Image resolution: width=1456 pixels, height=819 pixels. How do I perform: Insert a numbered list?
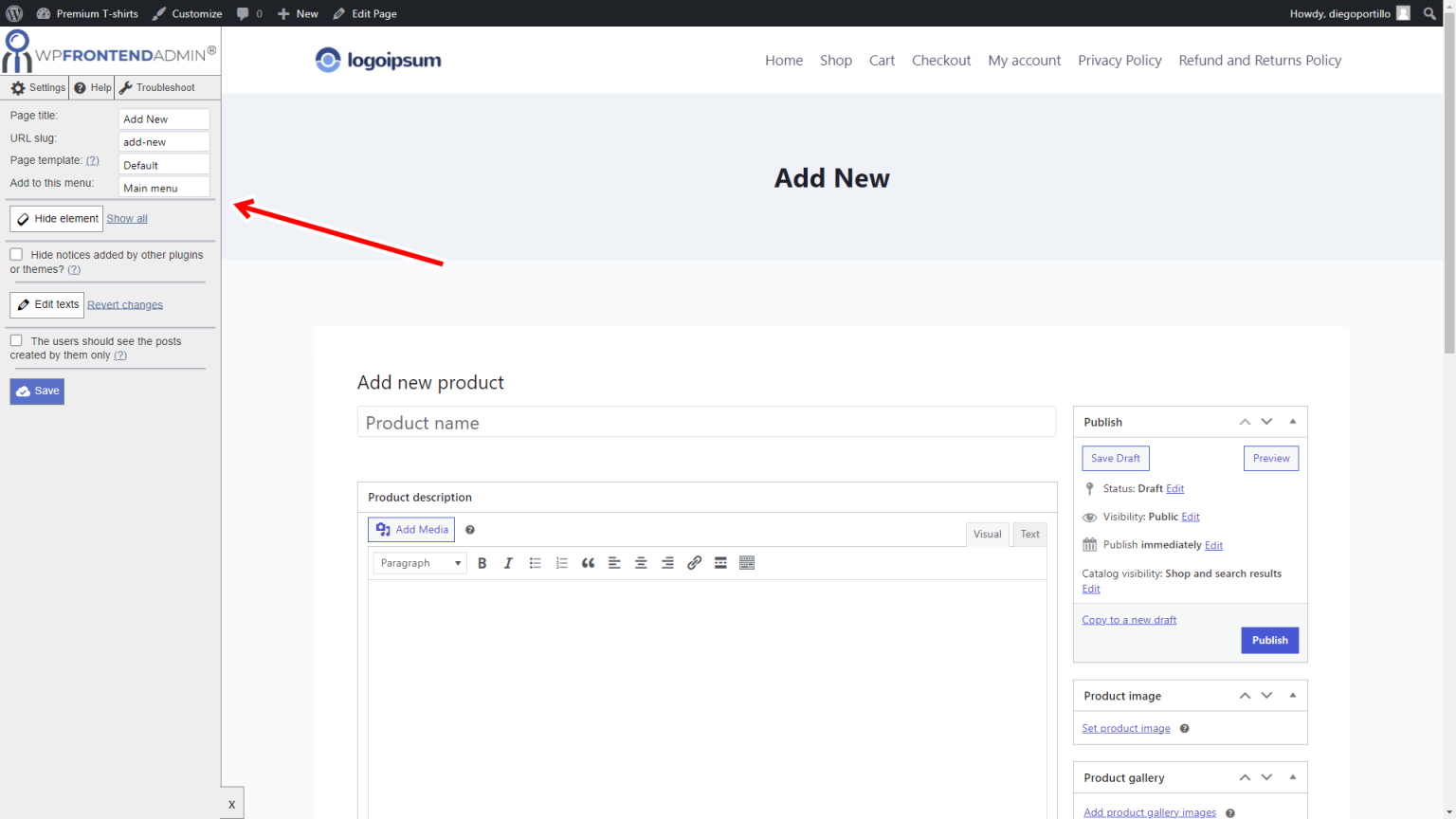(x=561, y=562)
